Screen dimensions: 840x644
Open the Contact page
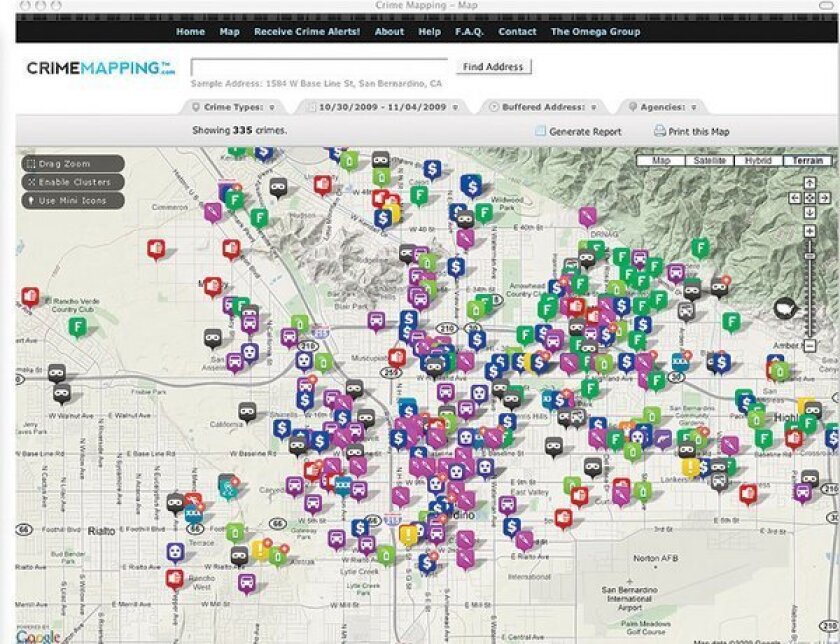point(517,32)
